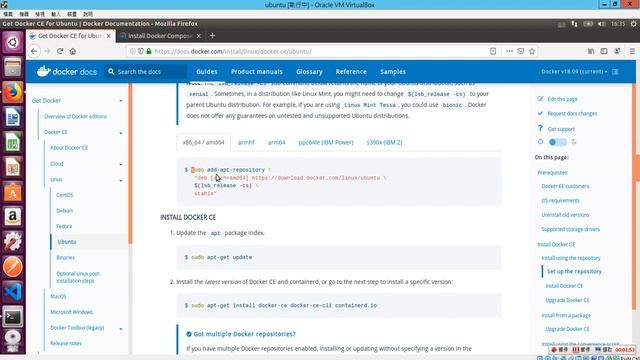The width and height of the screenshot is (640, 360).
Task: Open the page actions three-dot menu
Action: 509,51
